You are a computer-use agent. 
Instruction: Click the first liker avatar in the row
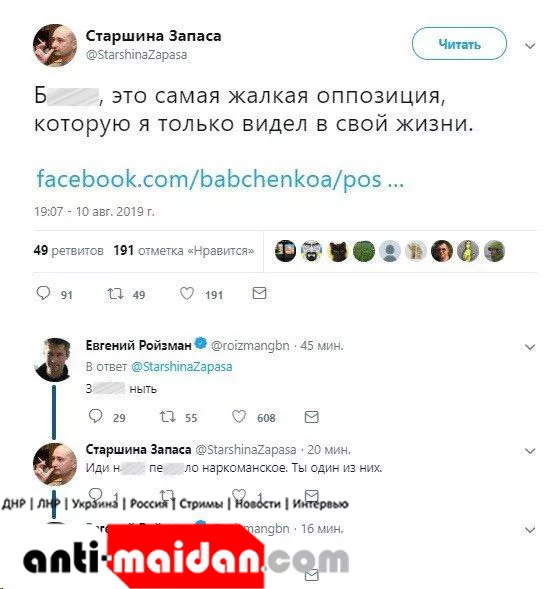(286, 251)
